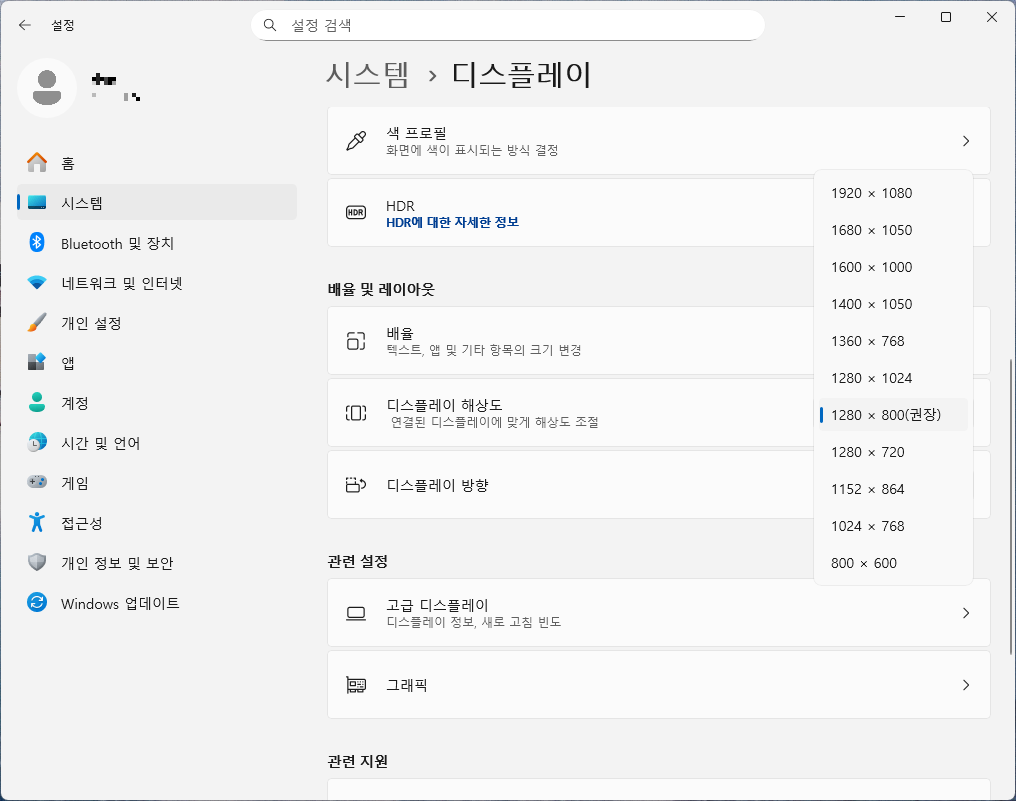Viewport: 1016px width, 801px height.
Task: Click the user profile avatar
Action: 47,88
